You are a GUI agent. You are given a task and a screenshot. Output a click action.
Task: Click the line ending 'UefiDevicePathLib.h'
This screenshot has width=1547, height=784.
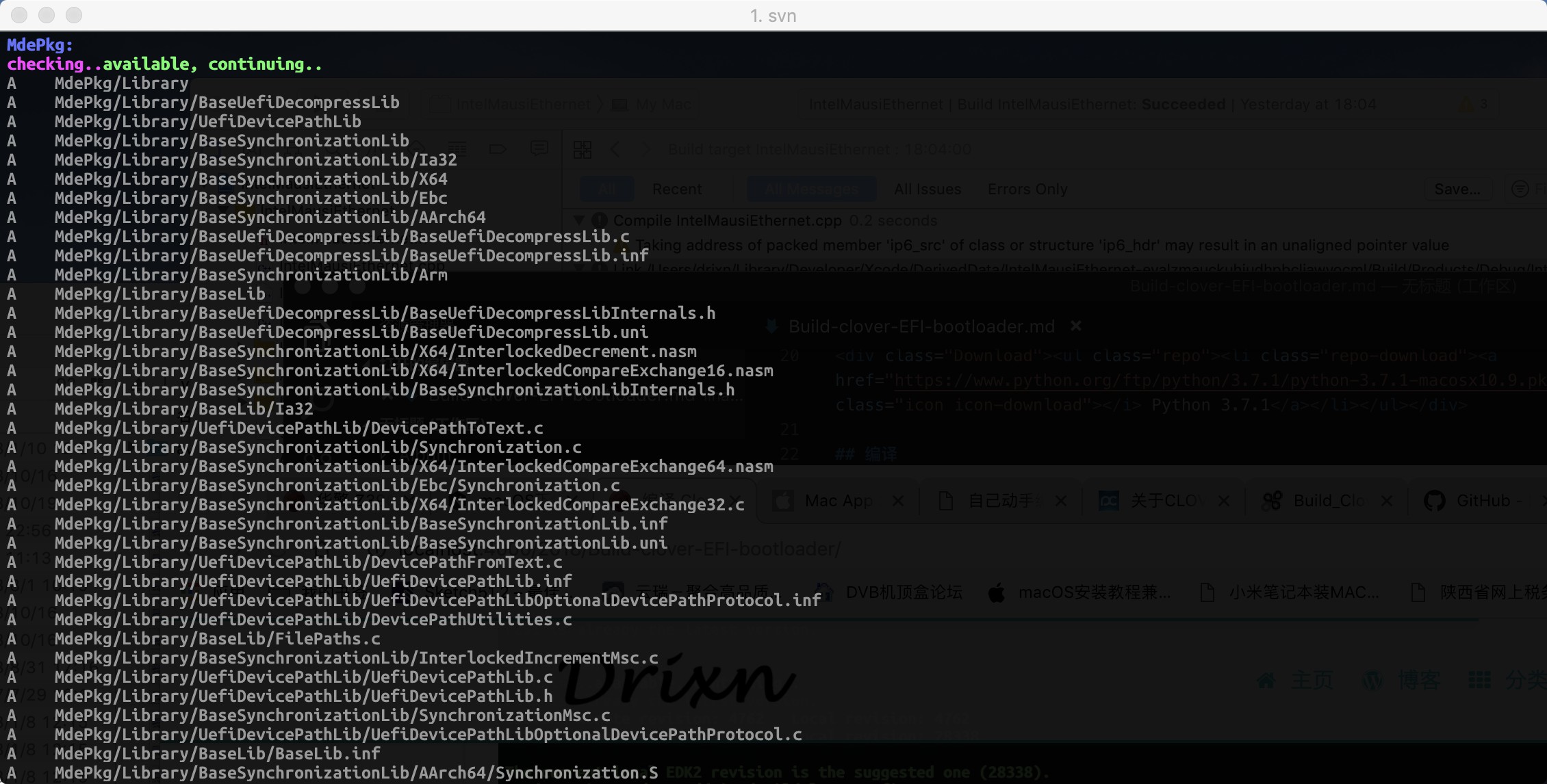pos(303,696)
